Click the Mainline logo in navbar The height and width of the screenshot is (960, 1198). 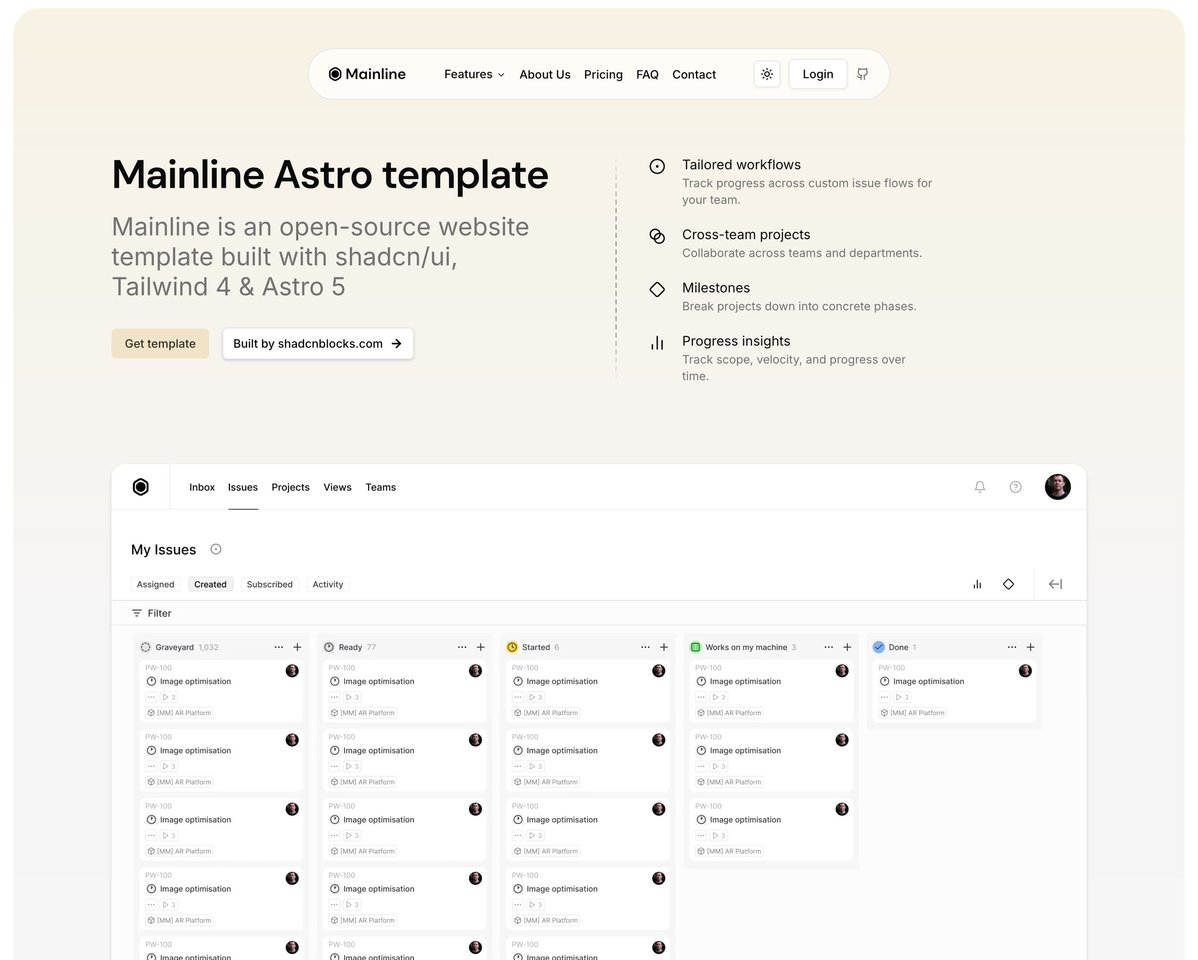(x=367, y=74)
